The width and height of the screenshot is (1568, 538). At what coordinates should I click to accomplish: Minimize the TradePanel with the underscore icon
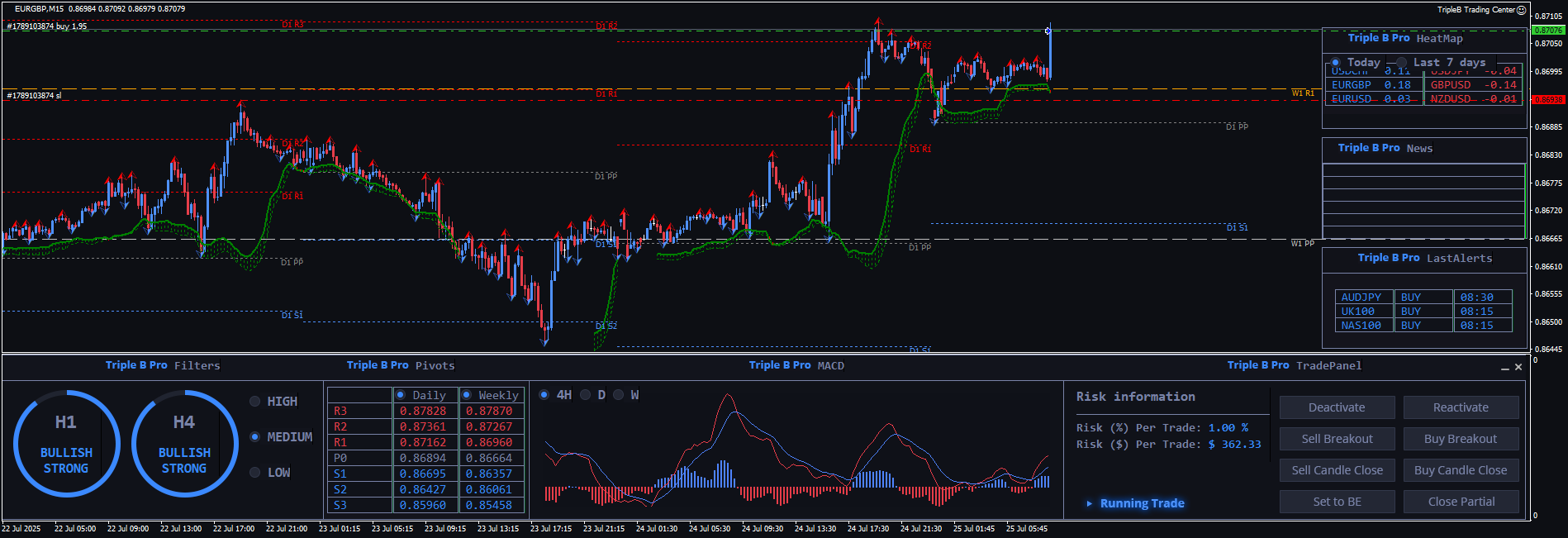tap(1505, 368)
